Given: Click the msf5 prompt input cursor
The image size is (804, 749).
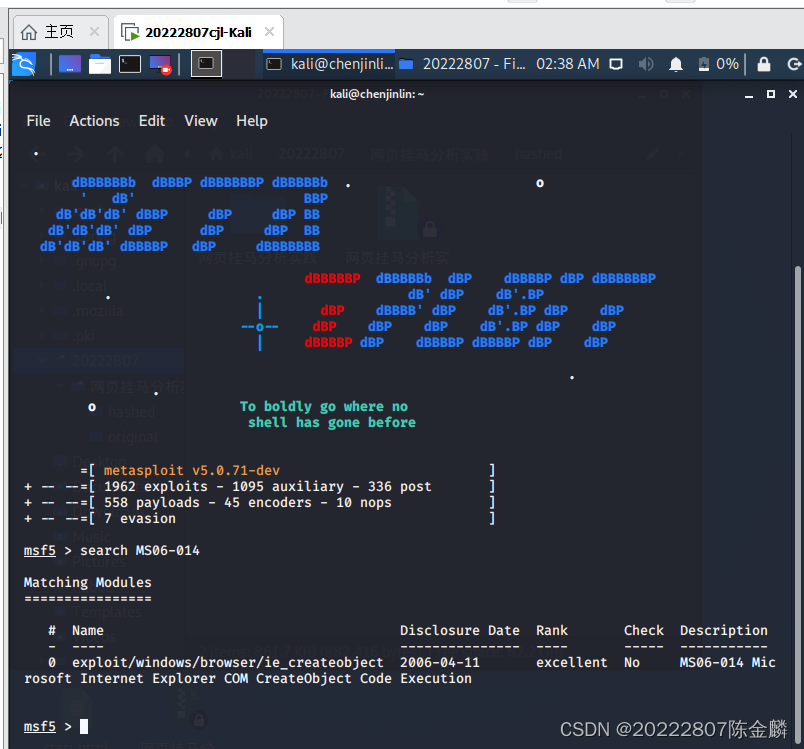Looking at the screenshot, I should pyautogui.click(x=84, y=726).
